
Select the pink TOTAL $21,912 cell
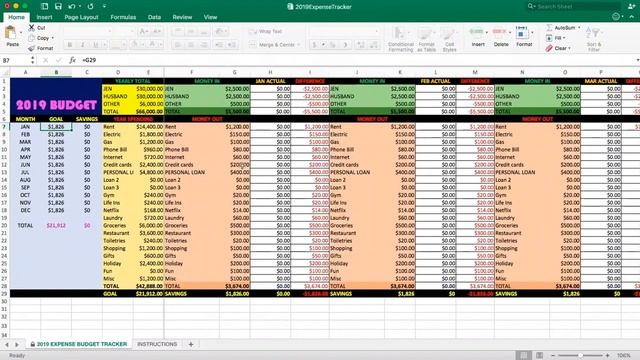click(56, 225)
